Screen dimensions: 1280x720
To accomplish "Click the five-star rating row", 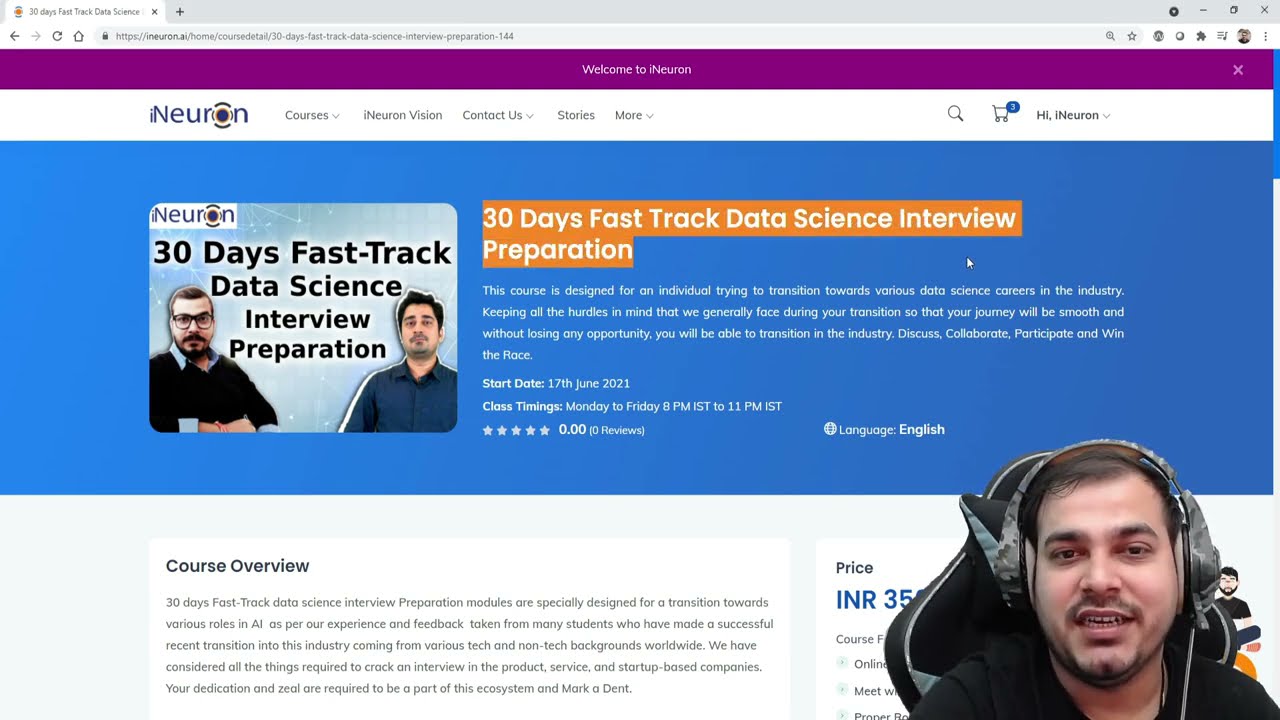I will (x=516, y=430).
